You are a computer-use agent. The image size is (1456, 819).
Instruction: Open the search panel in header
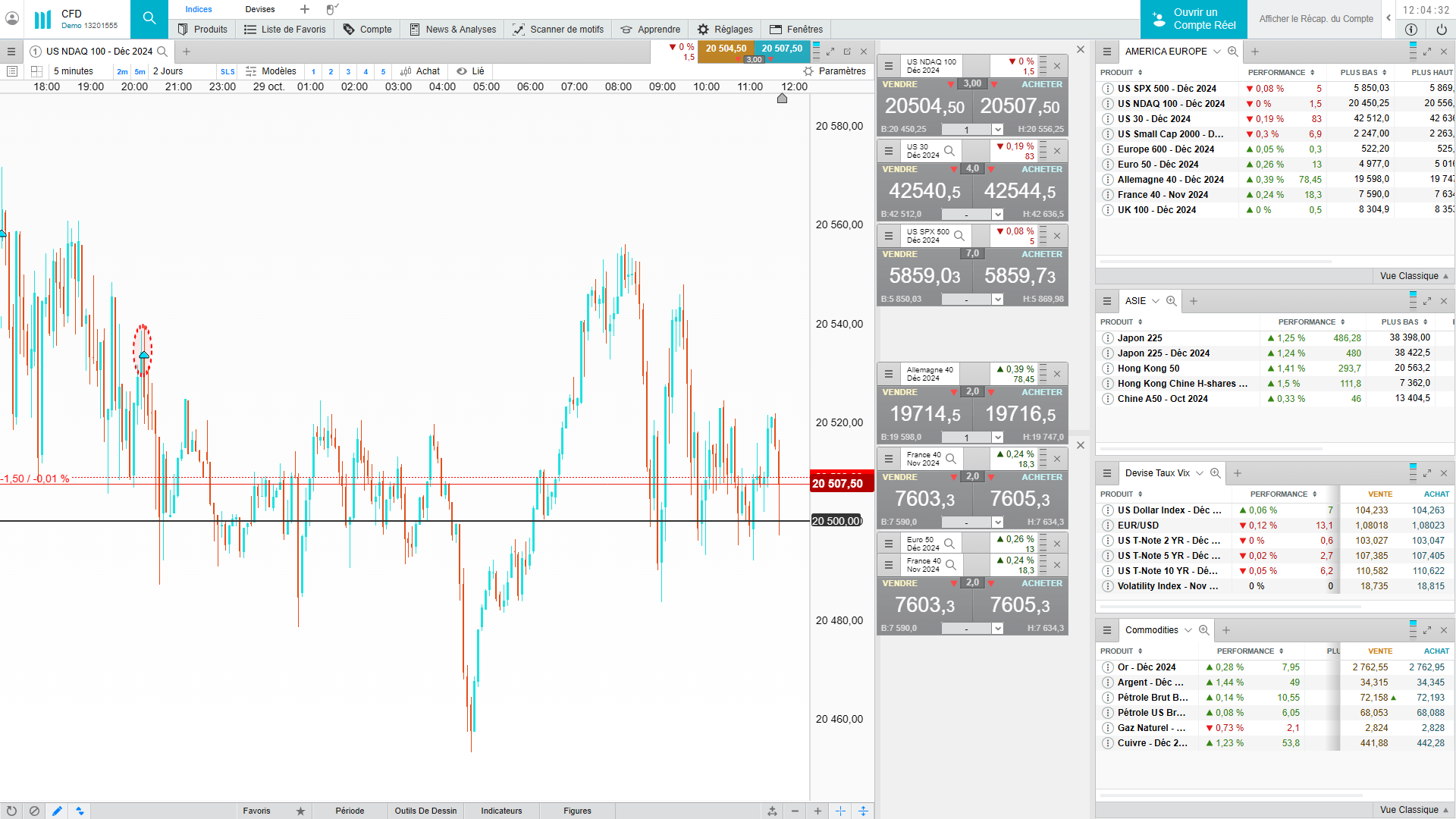tap(149, 18)
